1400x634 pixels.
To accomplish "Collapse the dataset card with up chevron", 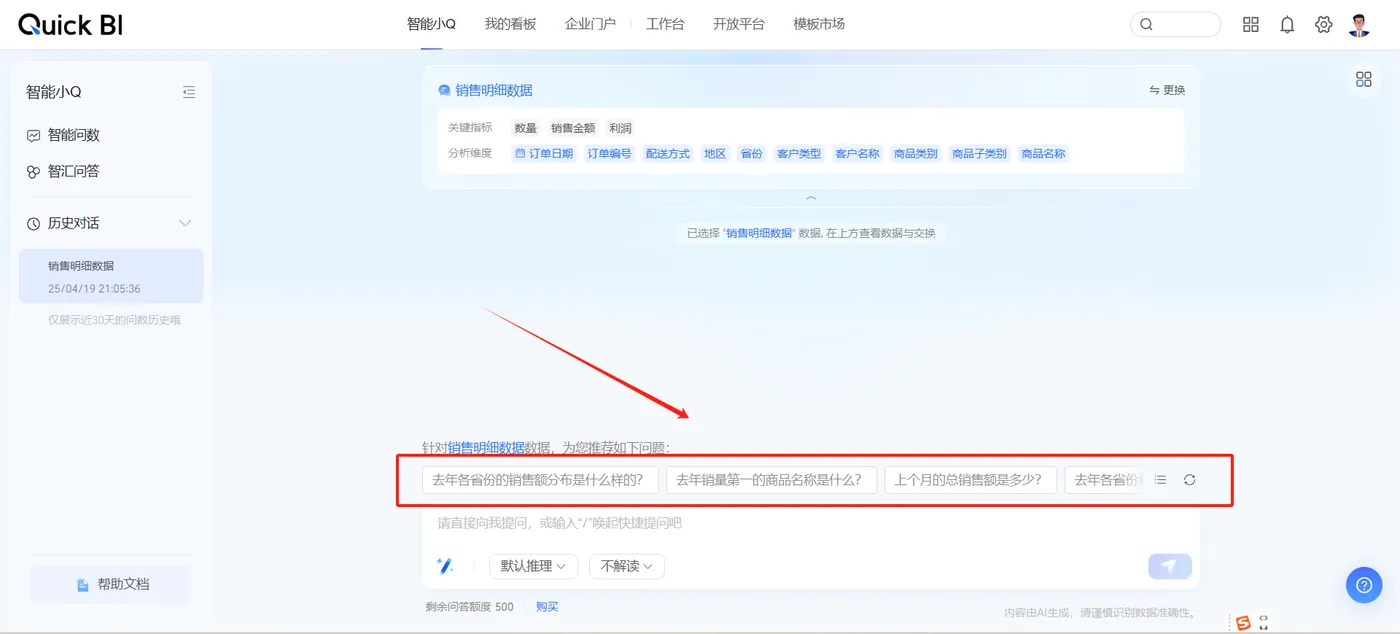I will pos(811,198).
